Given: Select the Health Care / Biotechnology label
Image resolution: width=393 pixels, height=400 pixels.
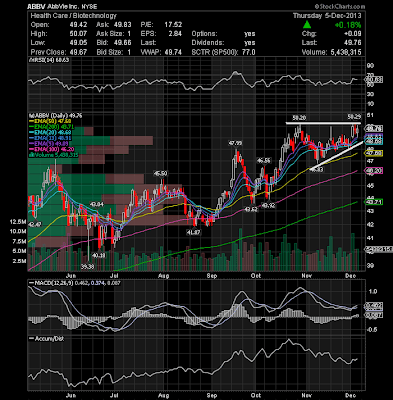Looking at the screenshot, I should tap(74, 16).
